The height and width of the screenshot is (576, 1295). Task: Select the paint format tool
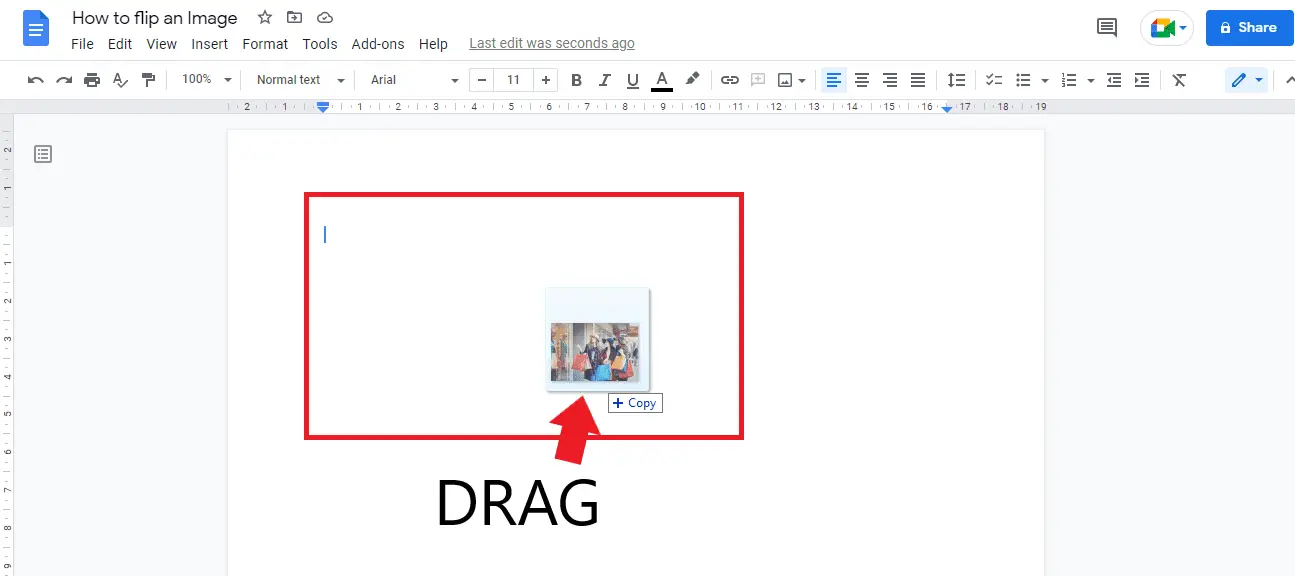(x=148, y=79)
